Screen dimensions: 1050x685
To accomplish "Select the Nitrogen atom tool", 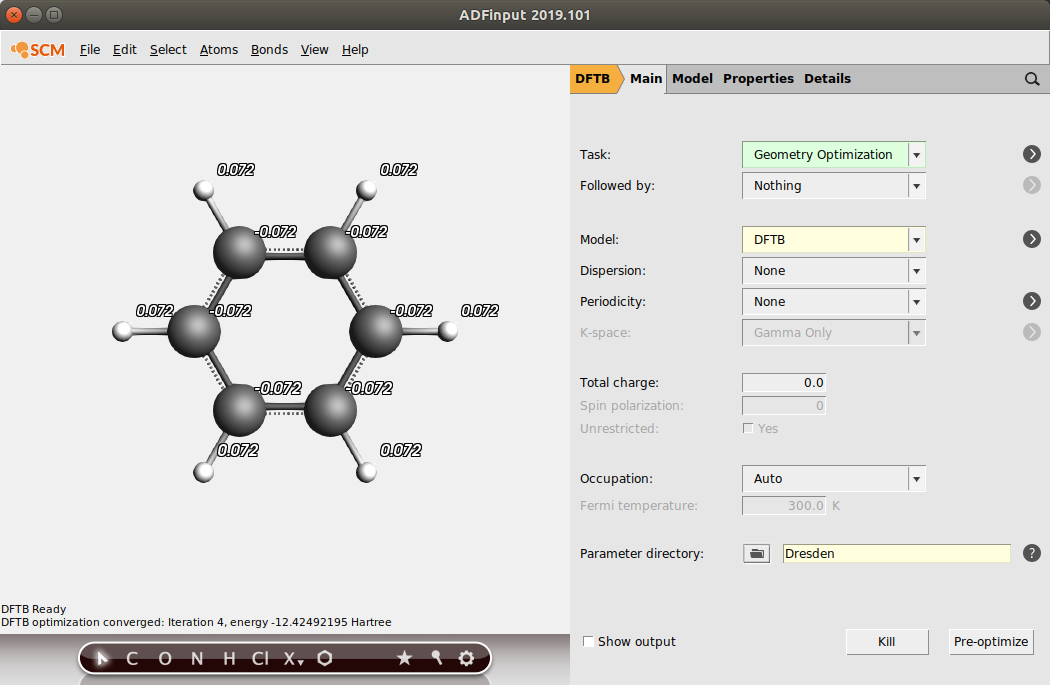I will 197,659.
